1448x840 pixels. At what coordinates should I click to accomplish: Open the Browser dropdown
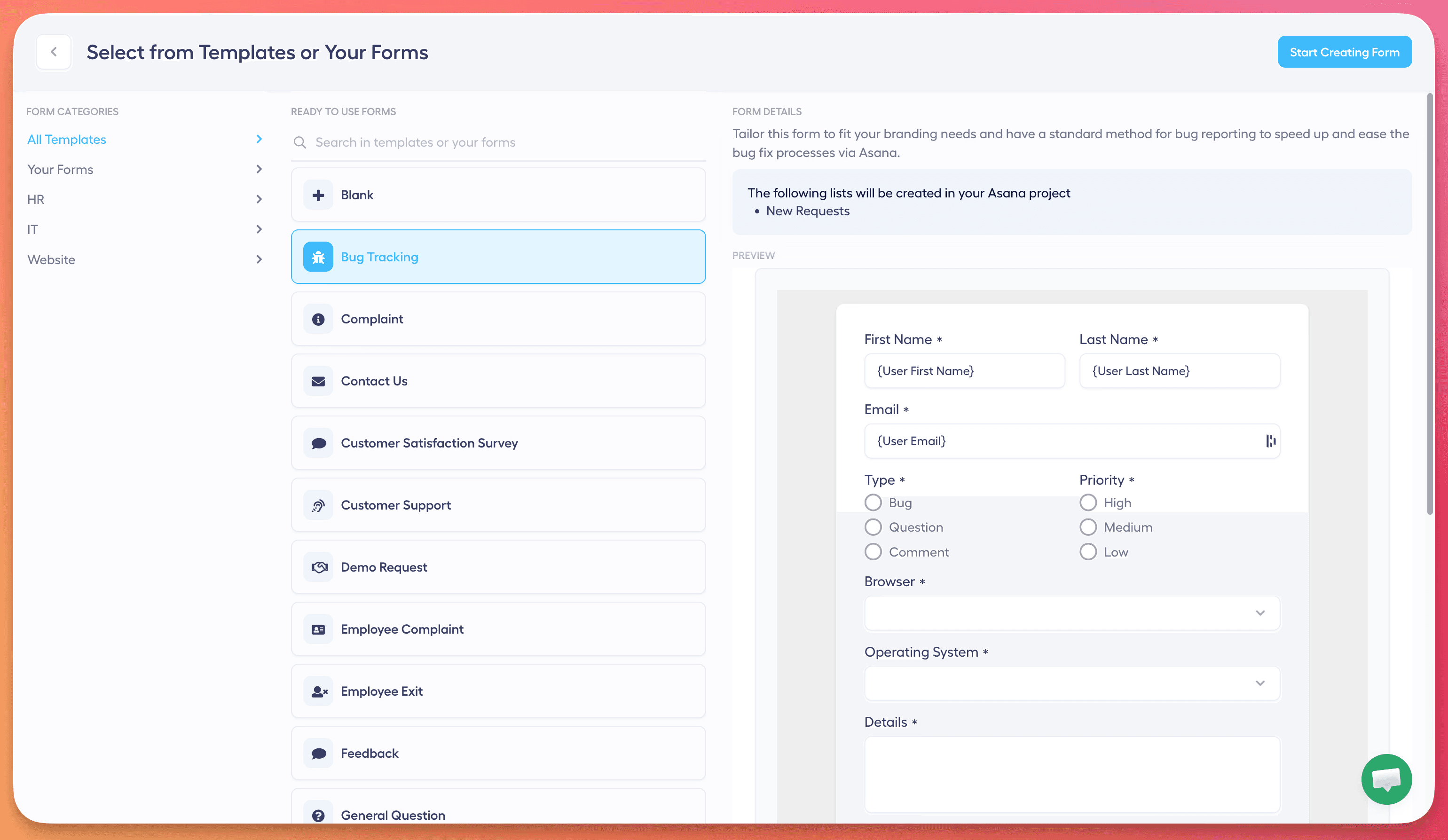[x=1071, y=612]
